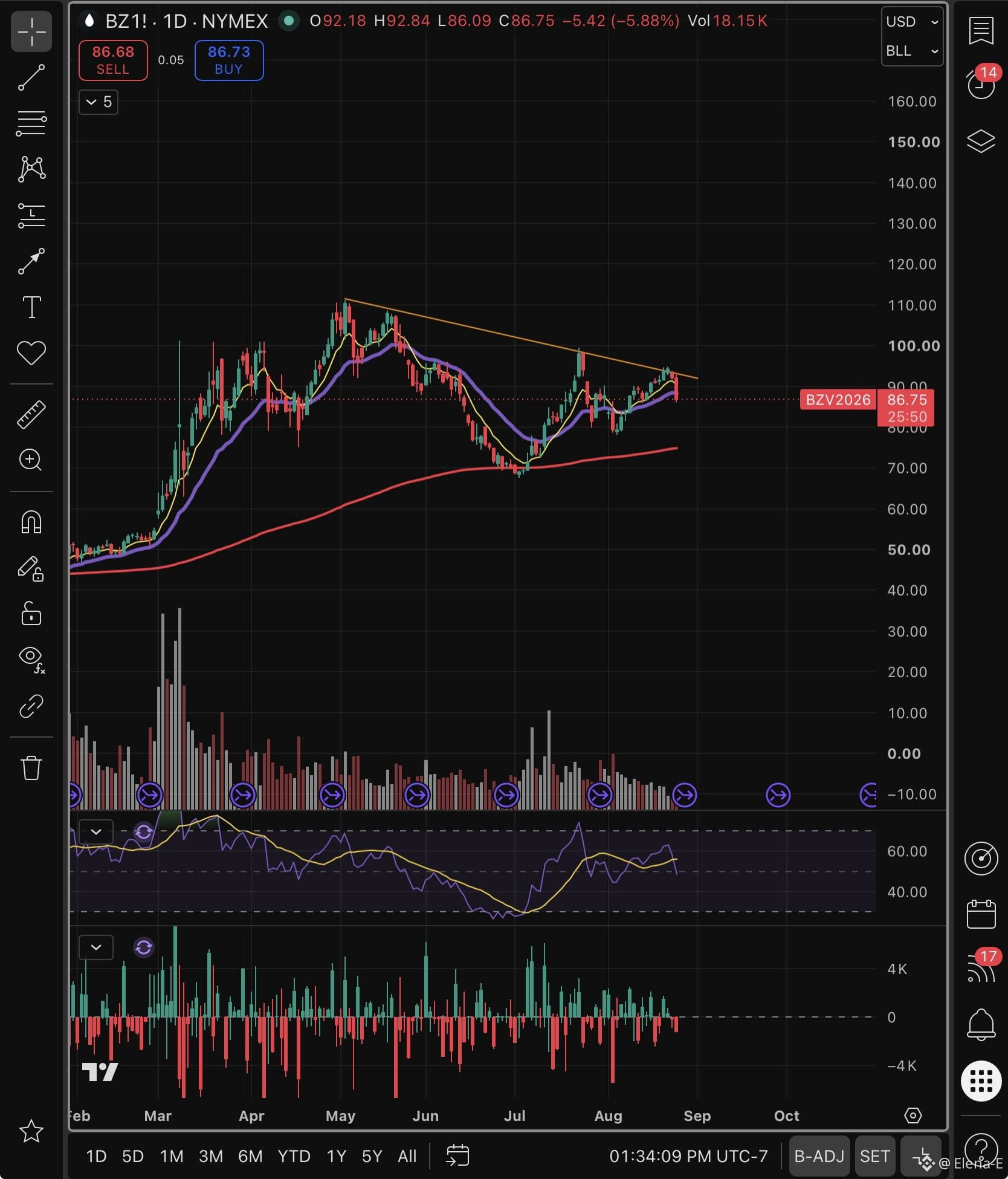Toggle the drawings link sync option
The image size is (1008, 1179).
click(x=31, y=706)
